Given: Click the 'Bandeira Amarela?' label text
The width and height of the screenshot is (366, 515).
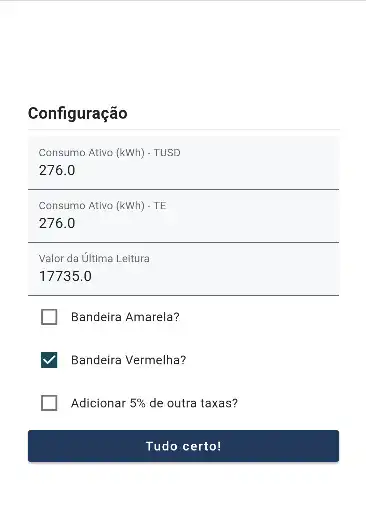Looking at the screenshot, I should click(125, 317).
